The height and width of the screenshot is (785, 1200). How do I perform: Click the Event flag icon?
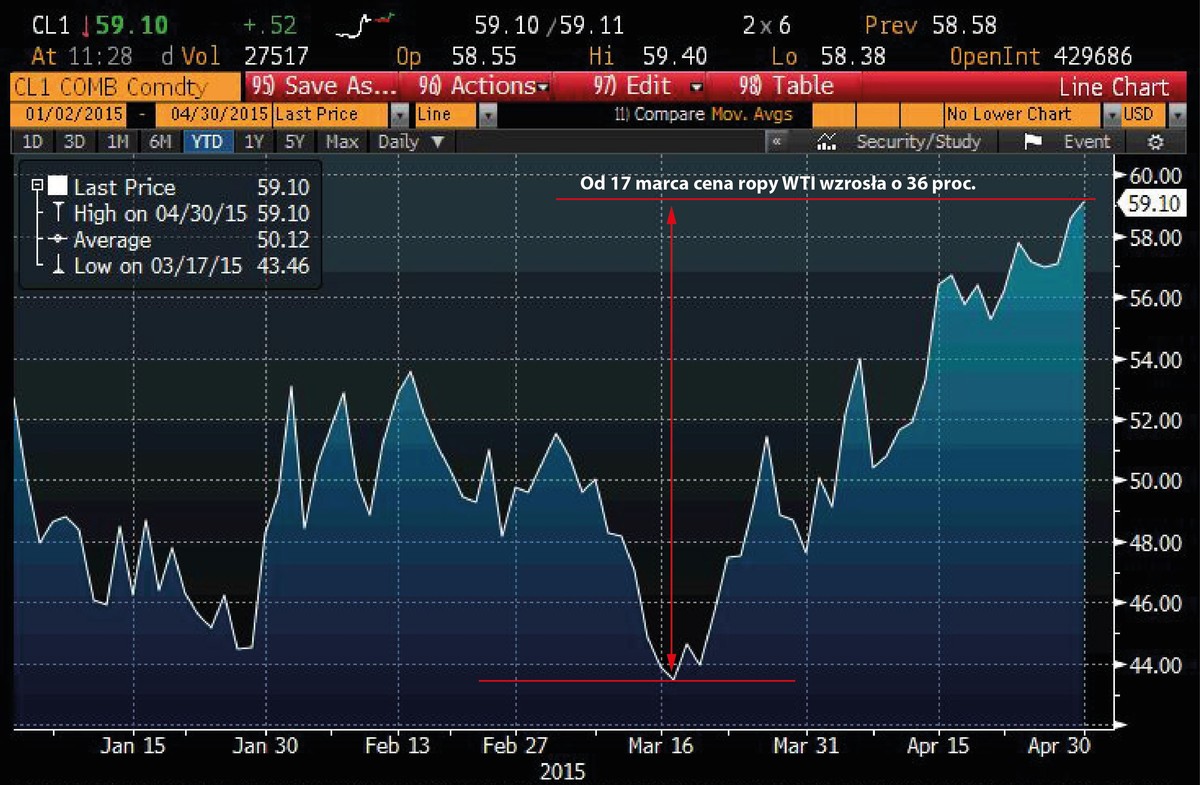(1033, 141)
